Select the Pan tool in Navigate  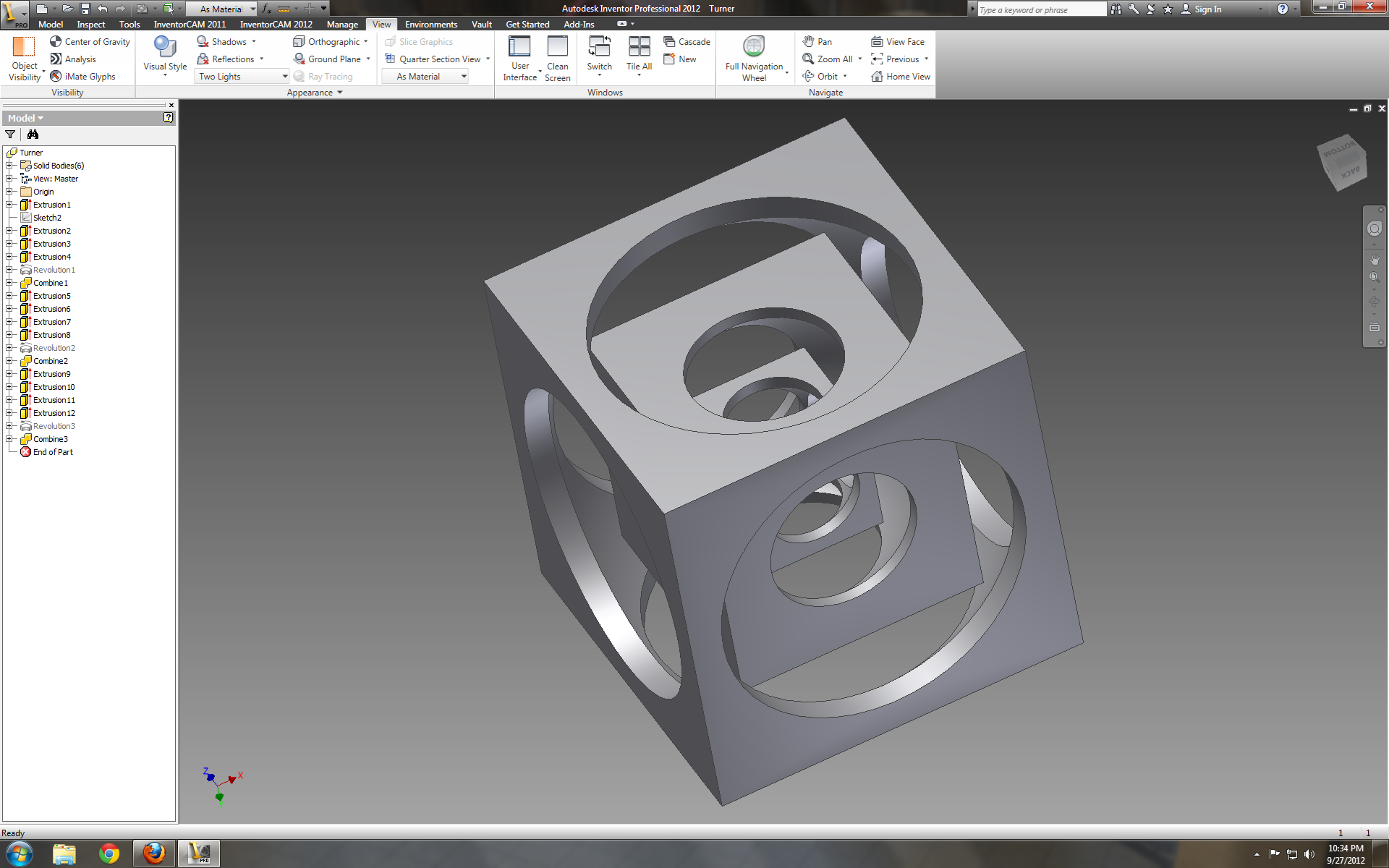pos(820,41)
